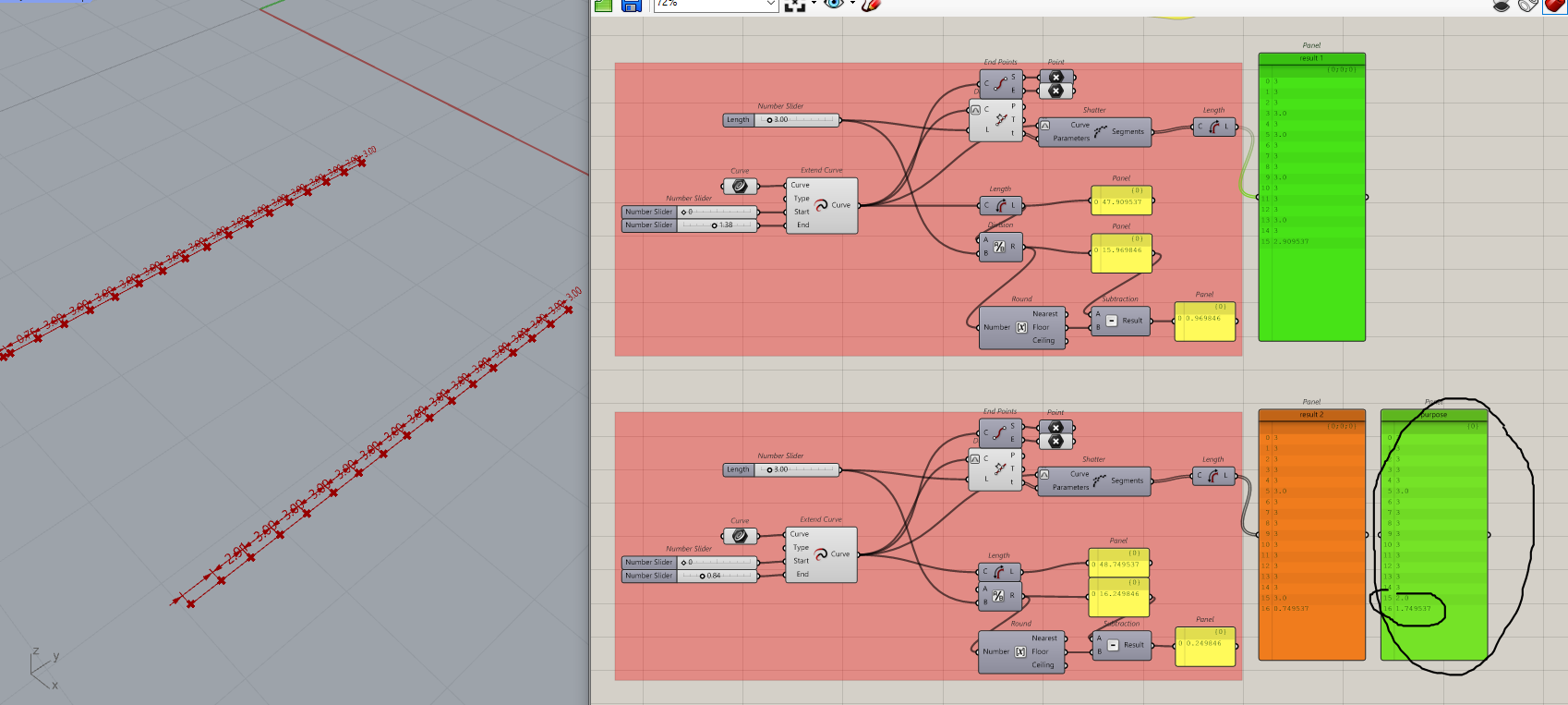Image resolution: width=1568 pixels, height=705 pixels.
Task: Toggle the disable-preview eye mode
Action: tap(1502, 6)
